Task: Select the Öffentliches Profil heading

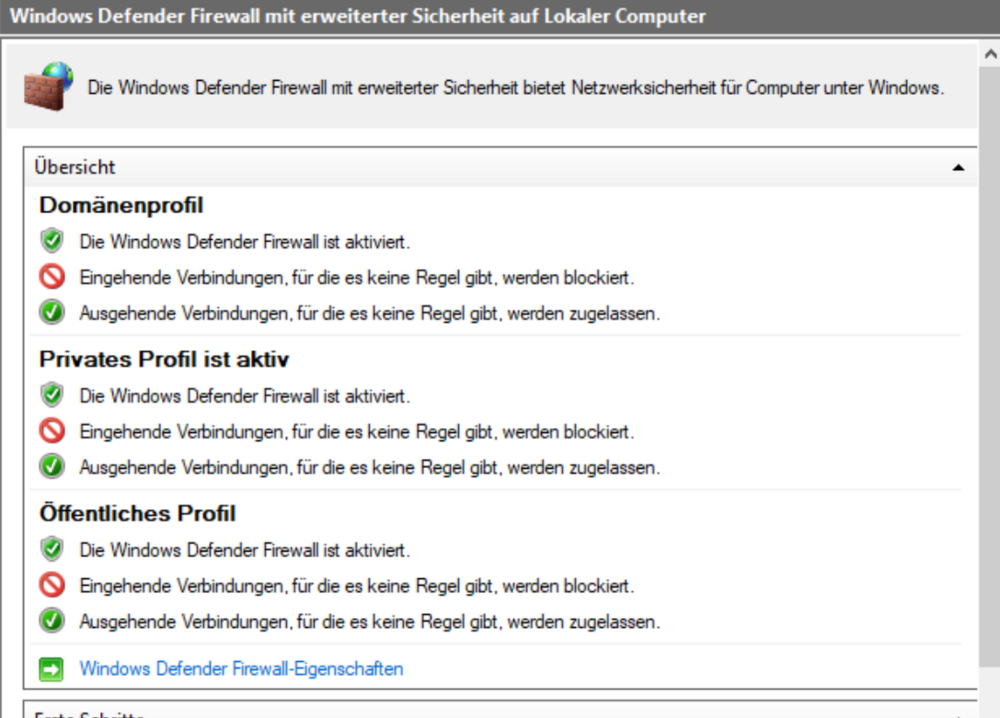Action: [x=137, y=513]
